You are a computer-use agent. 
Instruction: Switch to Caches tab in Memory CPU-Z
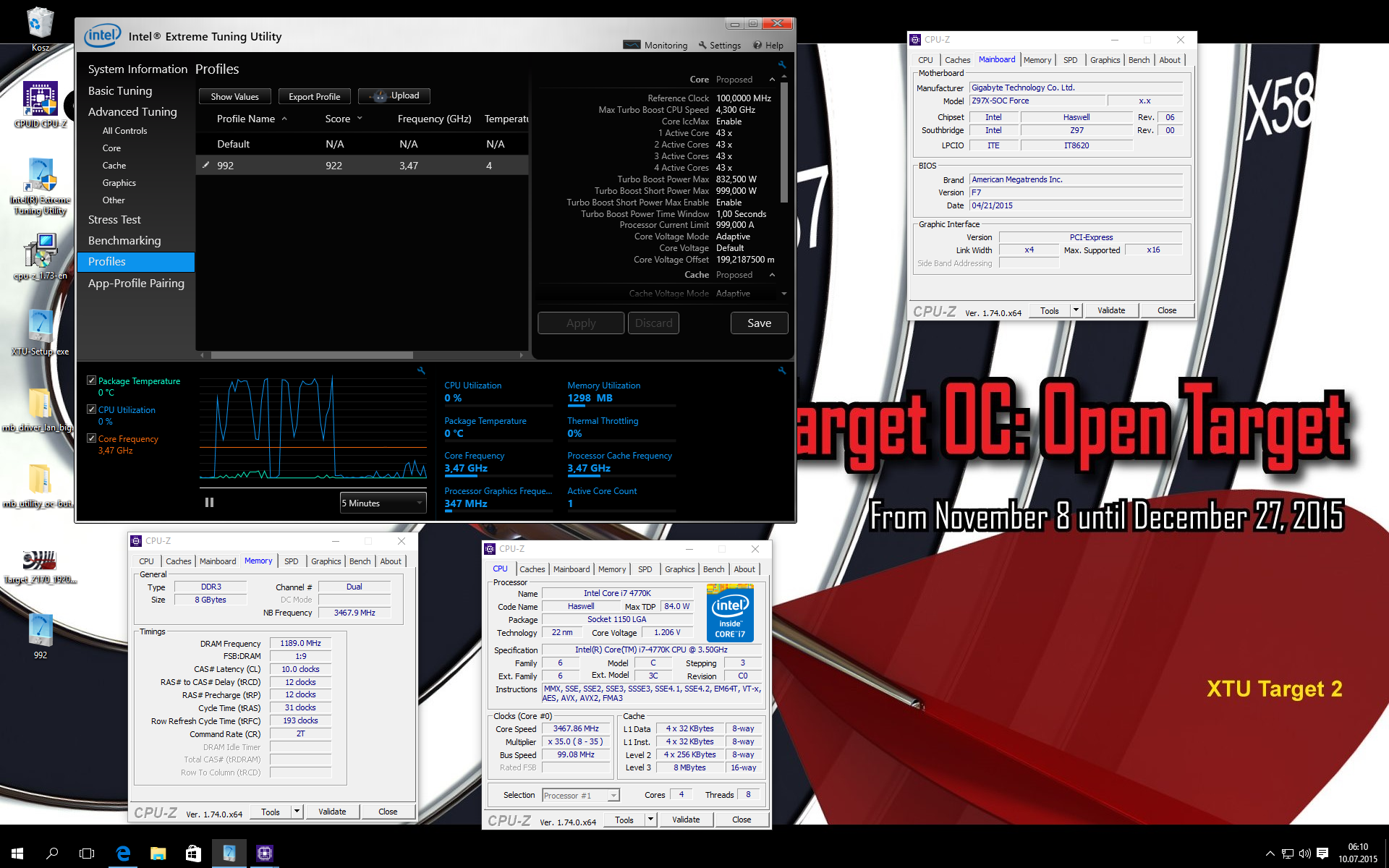tap(178, 561)
